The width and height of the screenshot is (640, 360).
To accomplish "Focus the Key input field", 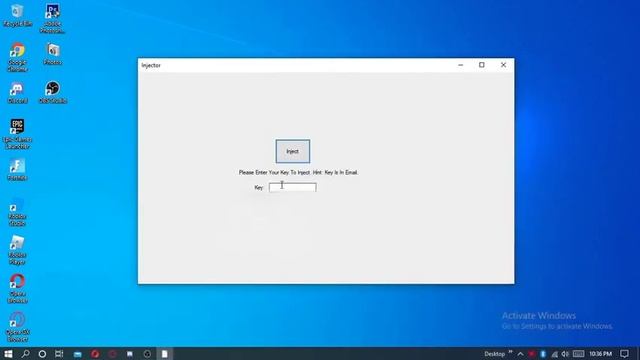I will 293,188.
